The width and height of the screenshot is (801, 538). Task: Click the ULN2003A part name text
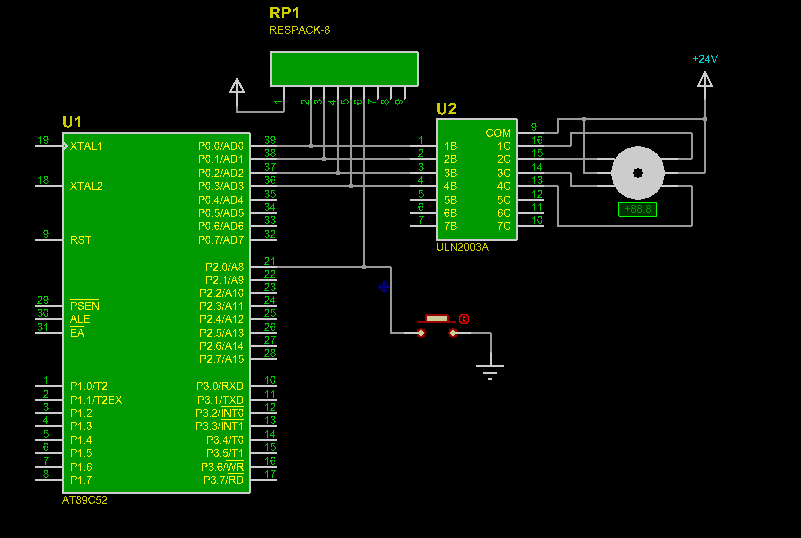pyautogui.click(x=463, y=247)
